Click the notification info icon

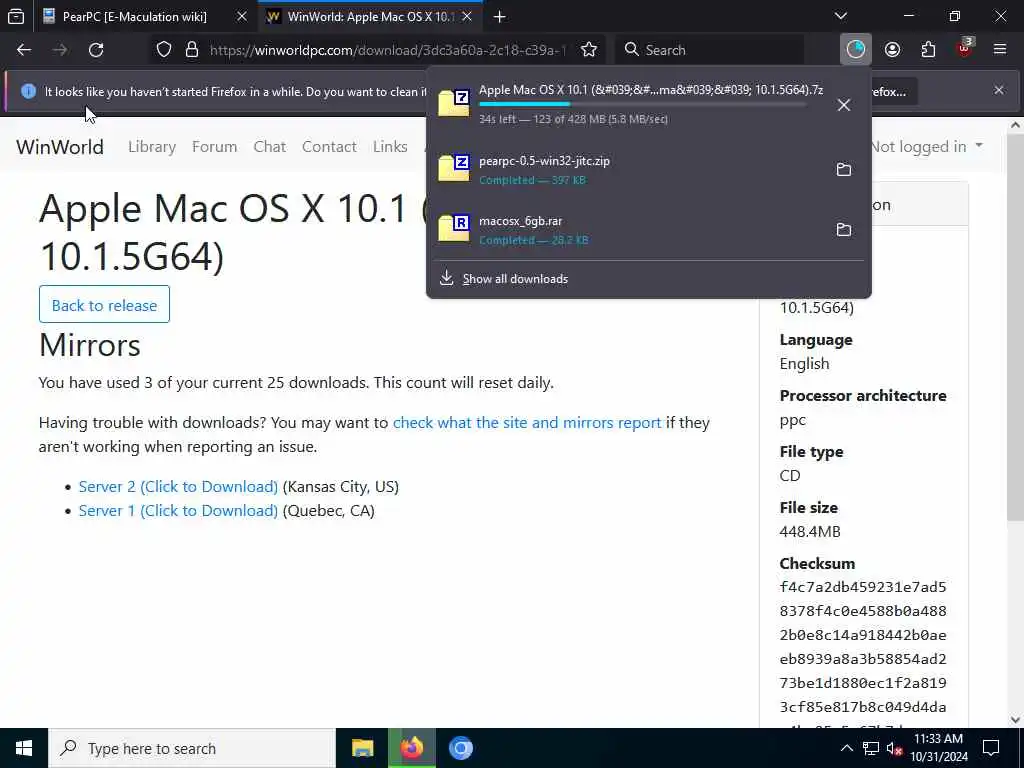point(28,91)
